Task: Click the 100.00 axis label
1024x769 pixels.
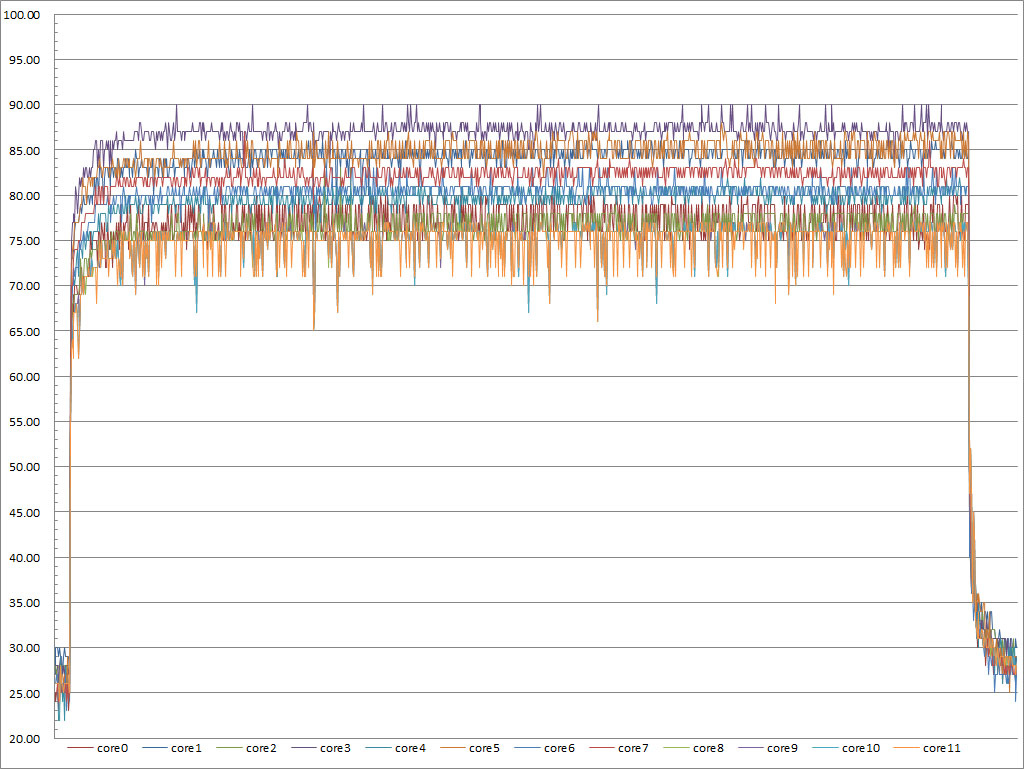Action: coord(22,15)
